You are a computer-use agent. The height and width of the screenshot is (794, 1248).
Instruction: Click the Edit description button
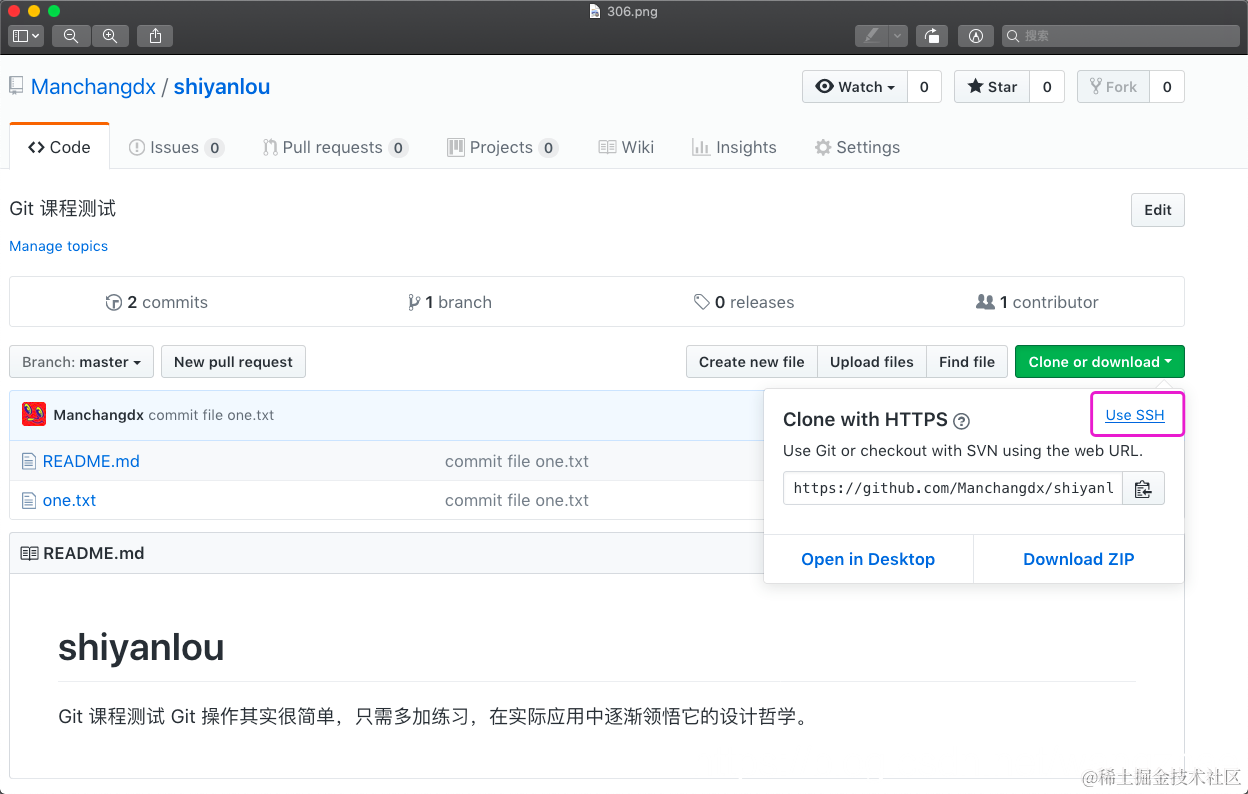[x=1158, y=210]
